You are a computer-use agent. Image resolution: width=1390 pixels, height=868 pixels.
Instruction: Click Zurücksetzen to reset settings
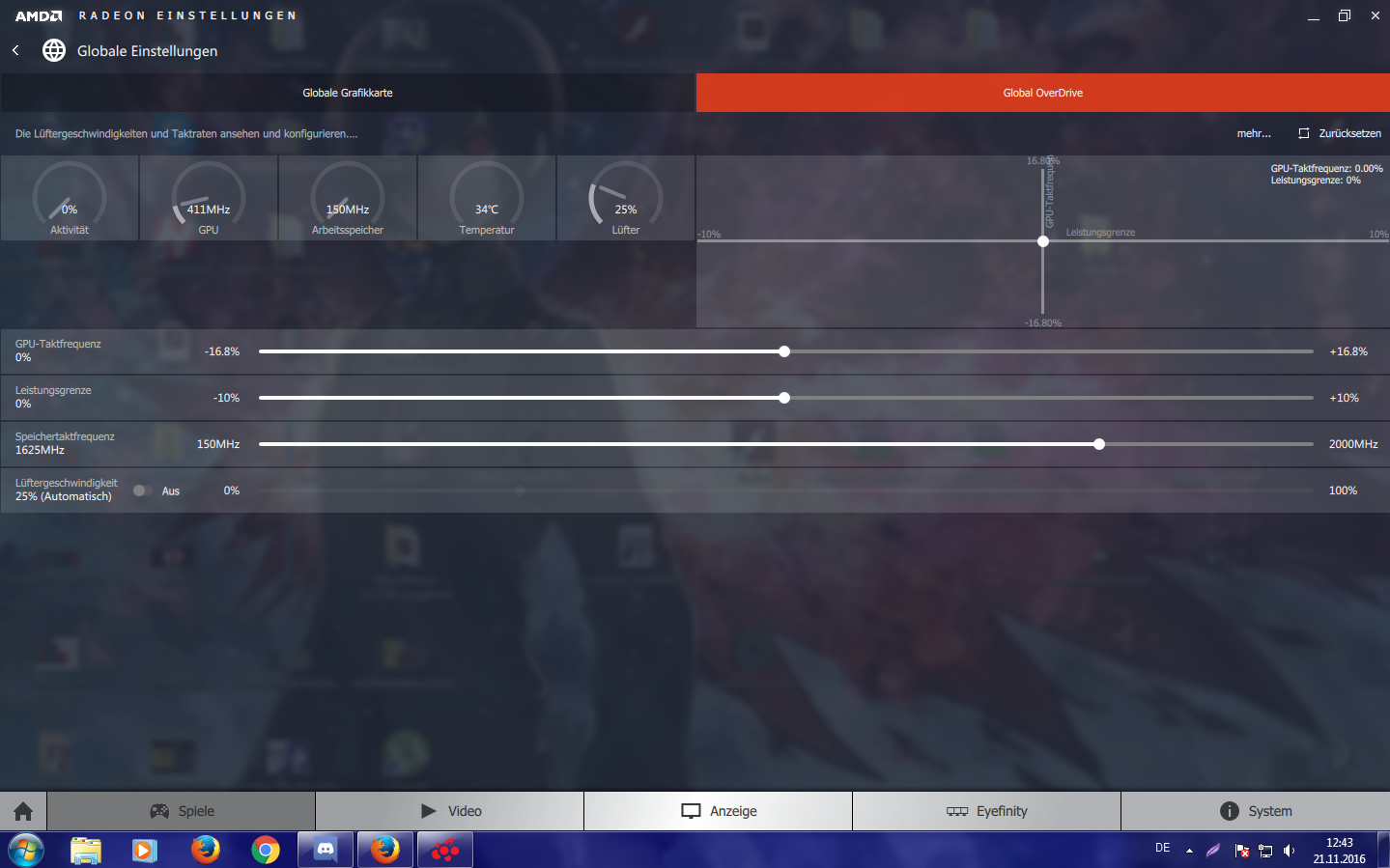point(1340,133)
